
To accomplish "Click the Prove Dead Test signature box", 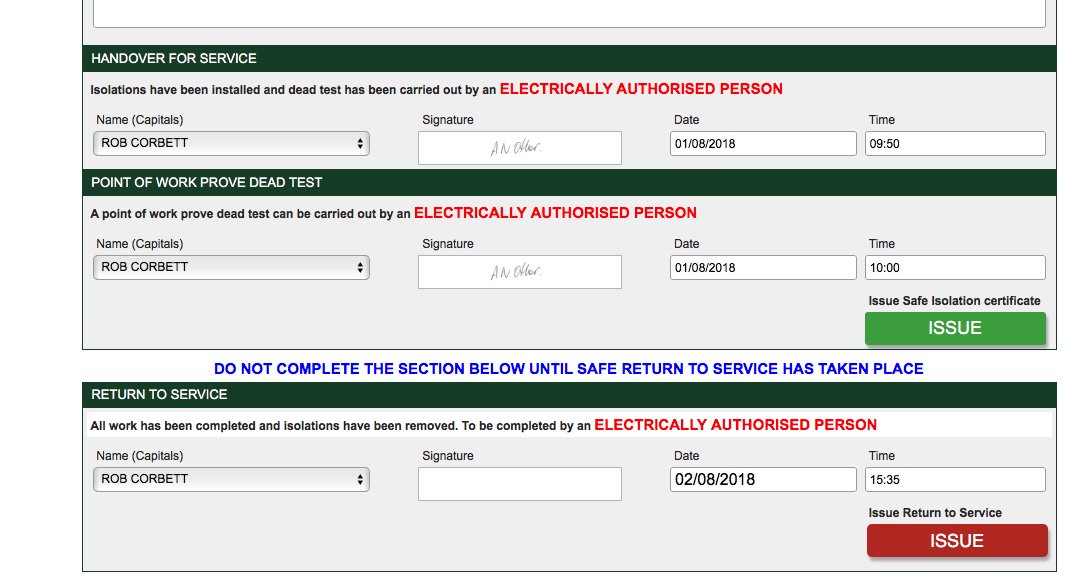I will click(x=519, y=271).
